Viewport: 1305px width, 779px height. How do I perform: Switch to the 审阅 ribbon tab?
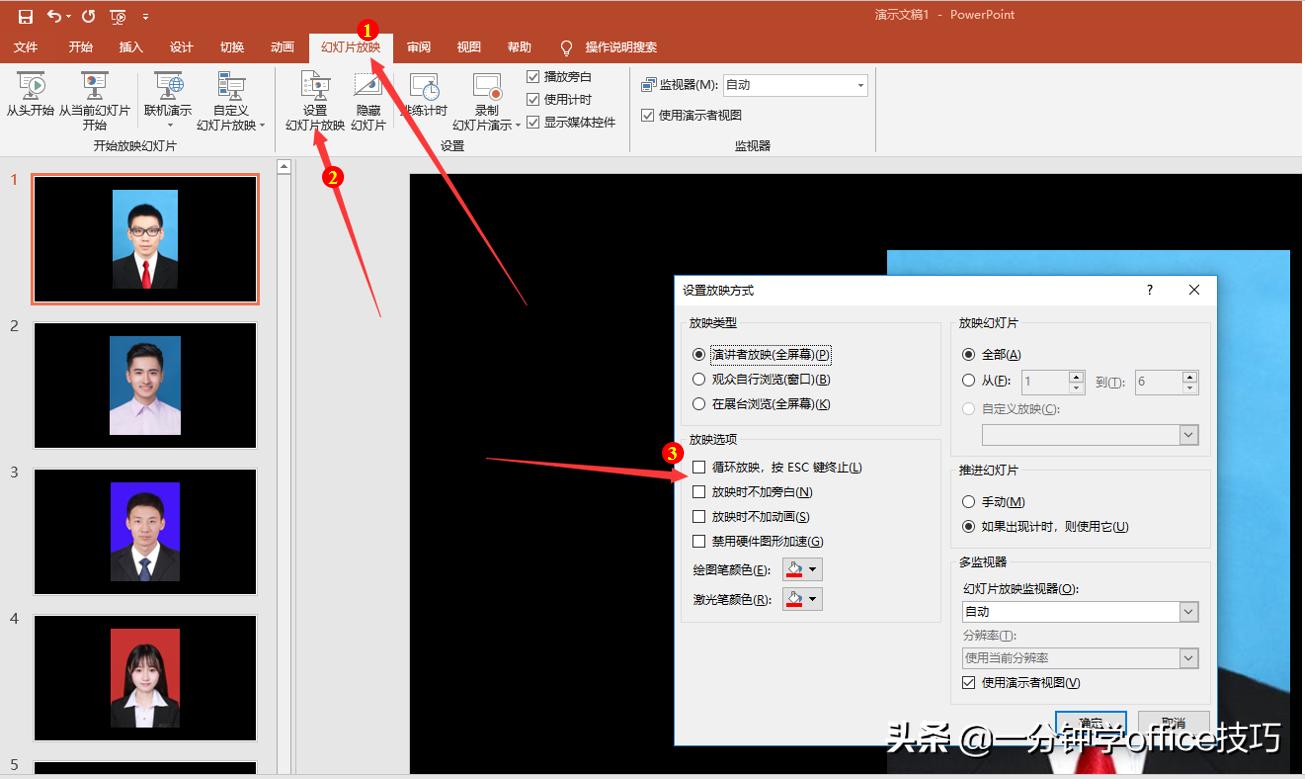pyautogui.click(x=419, y=46)
